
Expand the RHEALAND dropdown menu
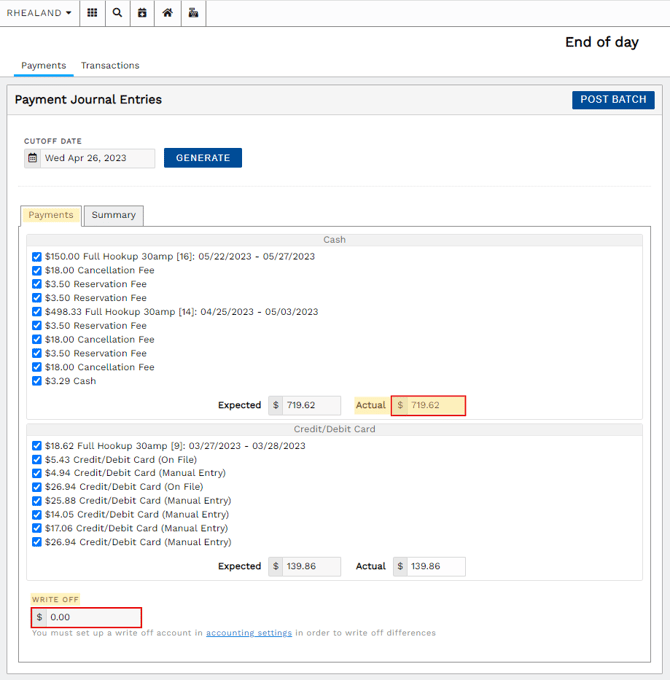pos(39,13)
